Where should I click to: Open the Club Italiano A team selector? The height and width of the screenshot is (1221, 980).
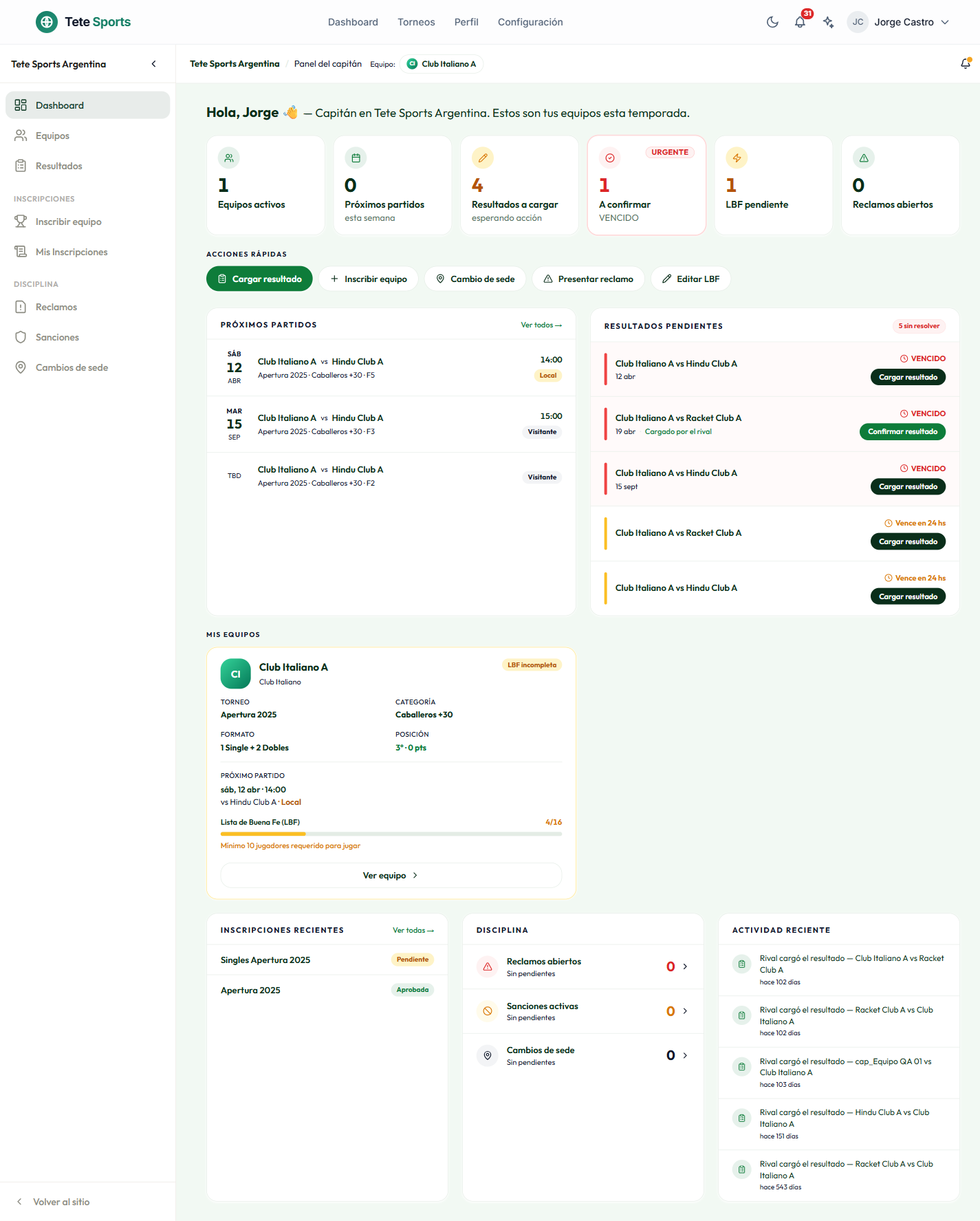(x=441, y=64)
